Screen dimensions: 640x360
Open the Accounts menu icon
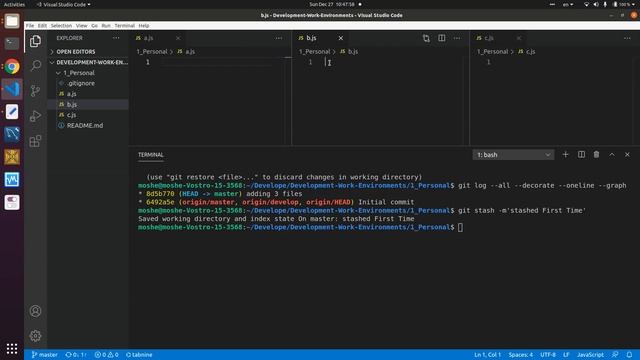pos(36,311)
